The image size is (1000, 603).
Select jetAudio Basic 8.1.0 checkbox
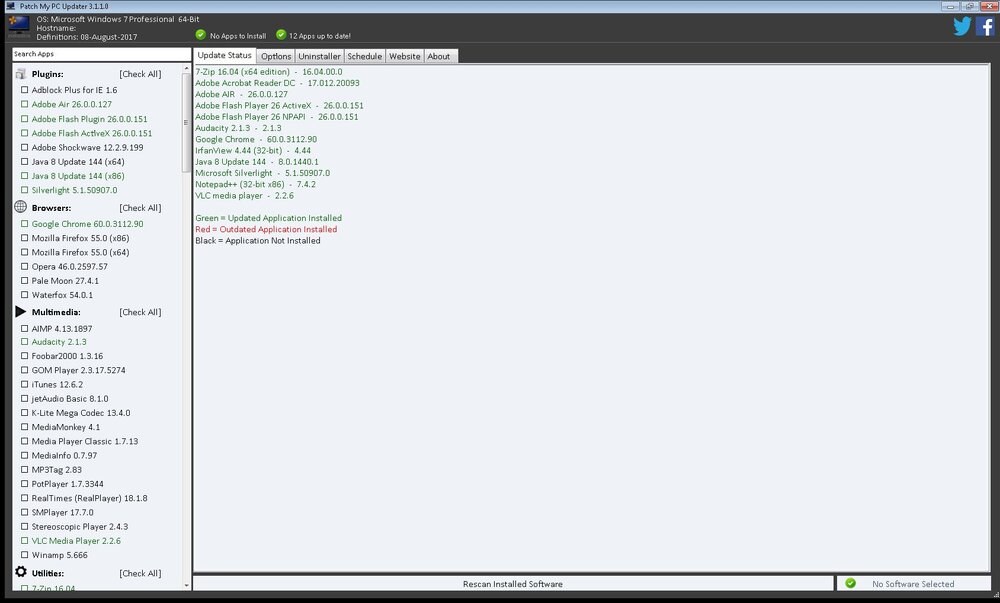(x=25, y=398)
